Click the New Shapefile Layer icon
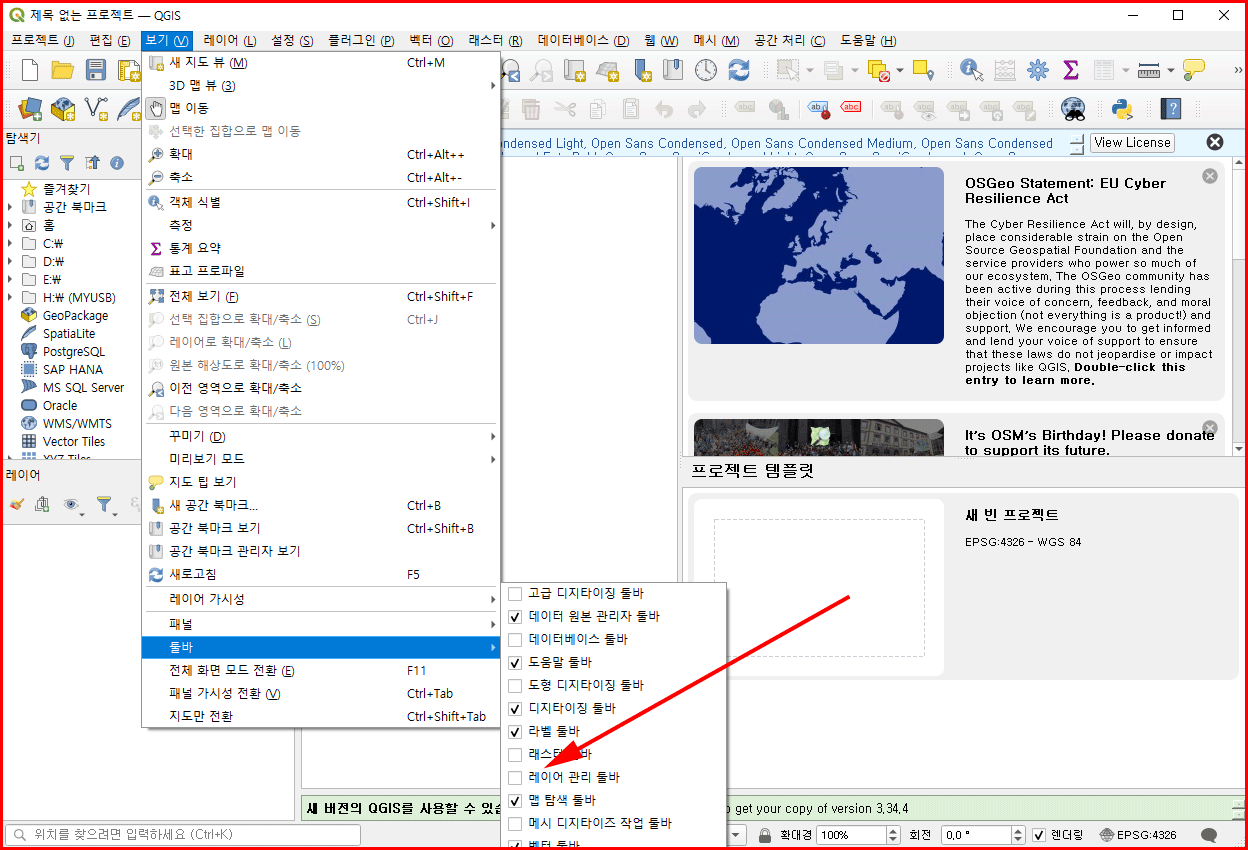Viewport: 1248px width, 850px height. pyautogui.click(x=96, y=108)
